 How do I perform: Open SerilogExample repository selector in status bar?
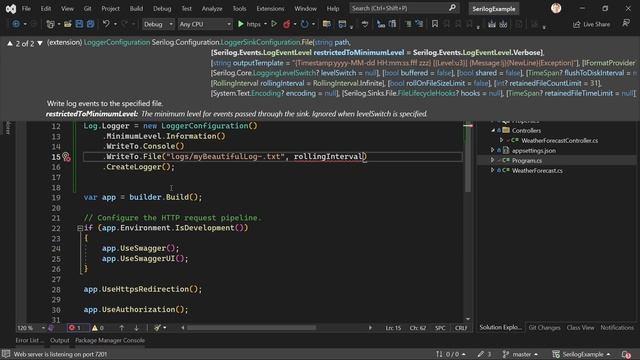click(x=582, y=354)
